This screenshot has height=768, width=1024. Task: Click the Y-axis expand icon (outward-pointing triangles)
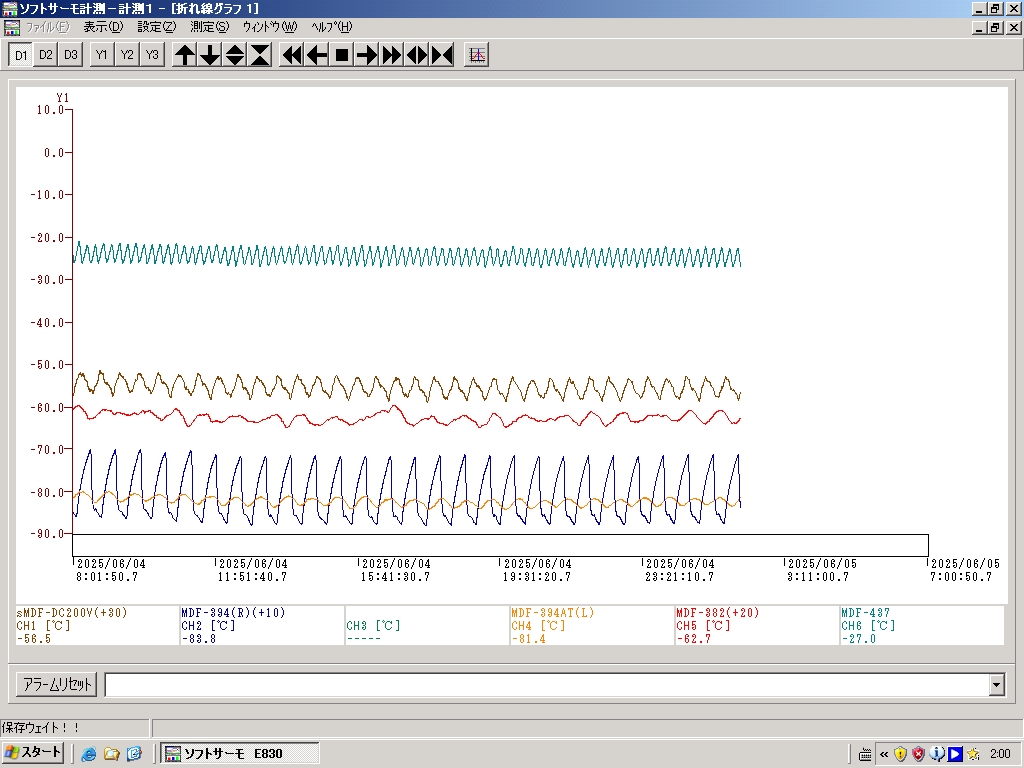234,55
